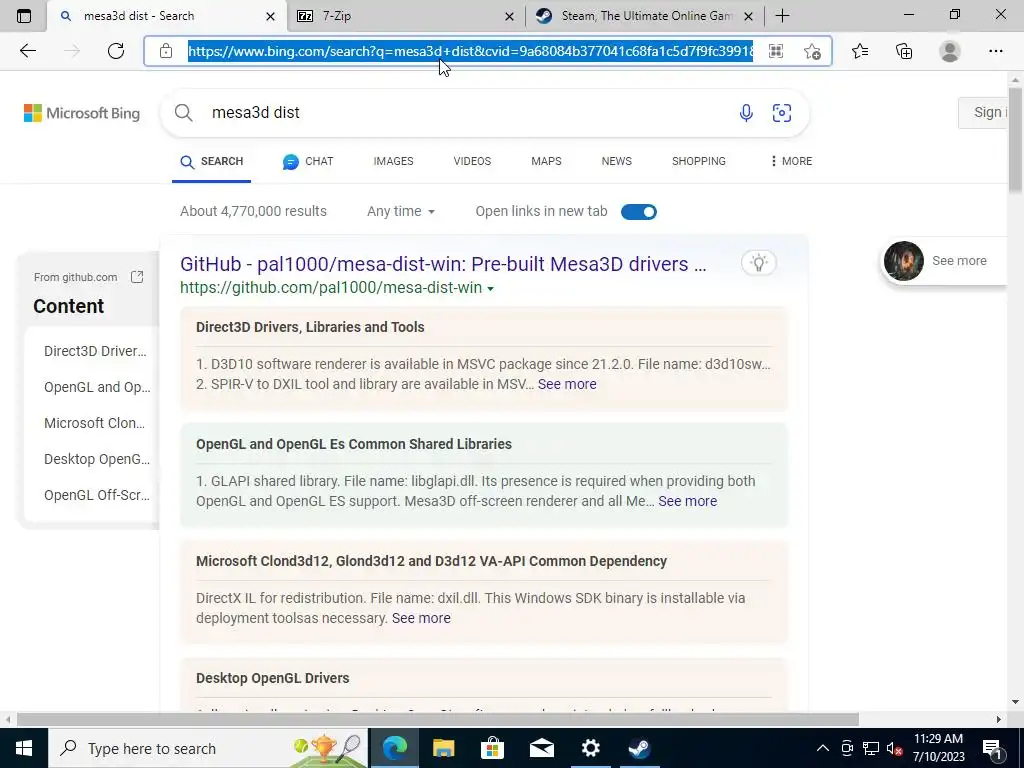This screenshot has height=768, width=1024.
Task: Expand the Any time filter dropdown
Action: point(401,212)
